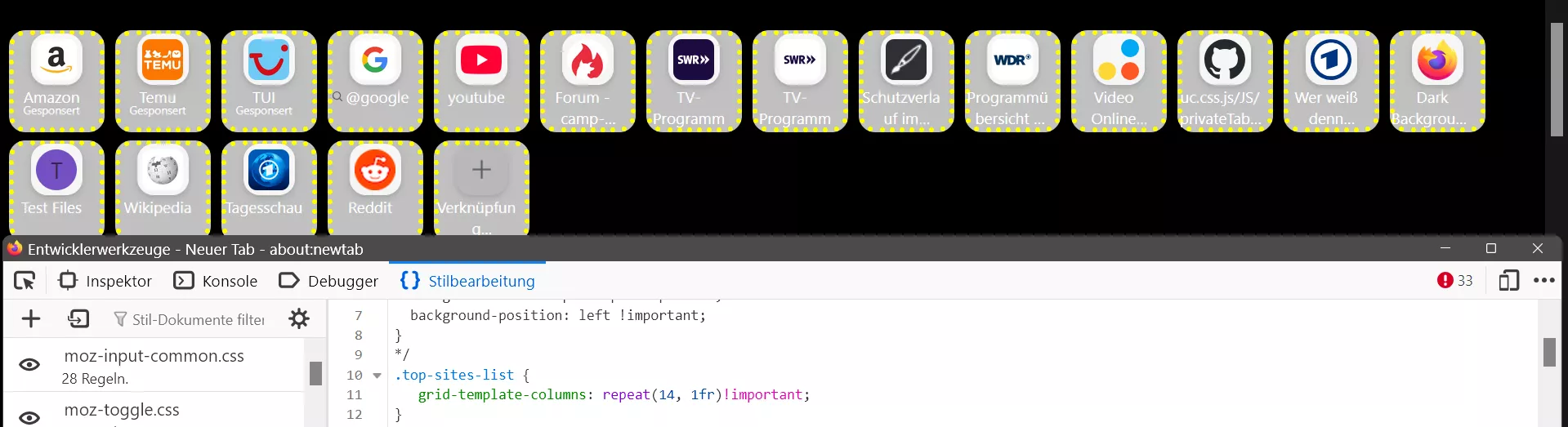Click the grid-template-columns property on line 11
1568x427 pixels.
point(503,395)
